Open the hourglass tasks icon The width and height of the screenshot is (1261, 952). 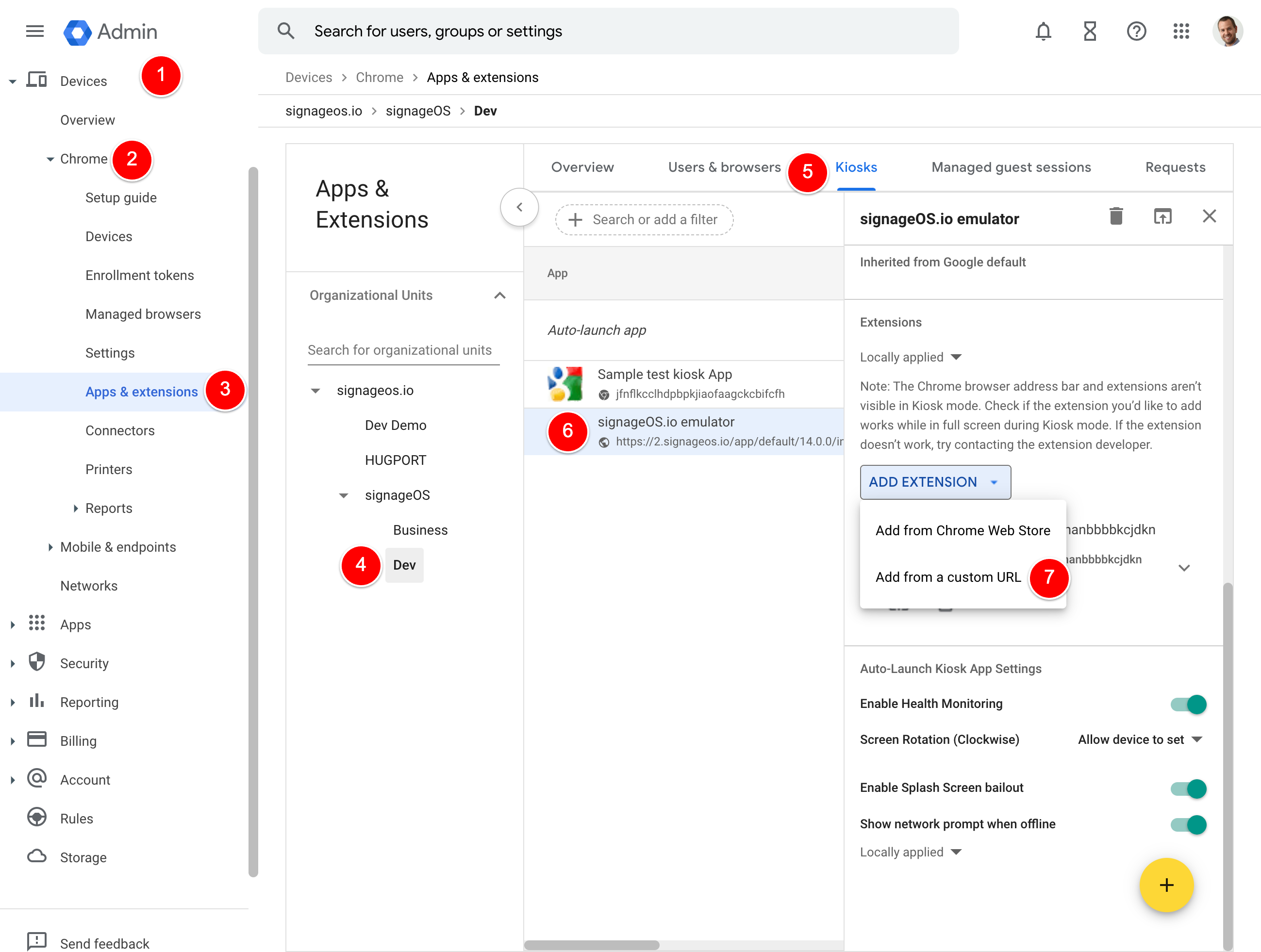click(1090, 32)
